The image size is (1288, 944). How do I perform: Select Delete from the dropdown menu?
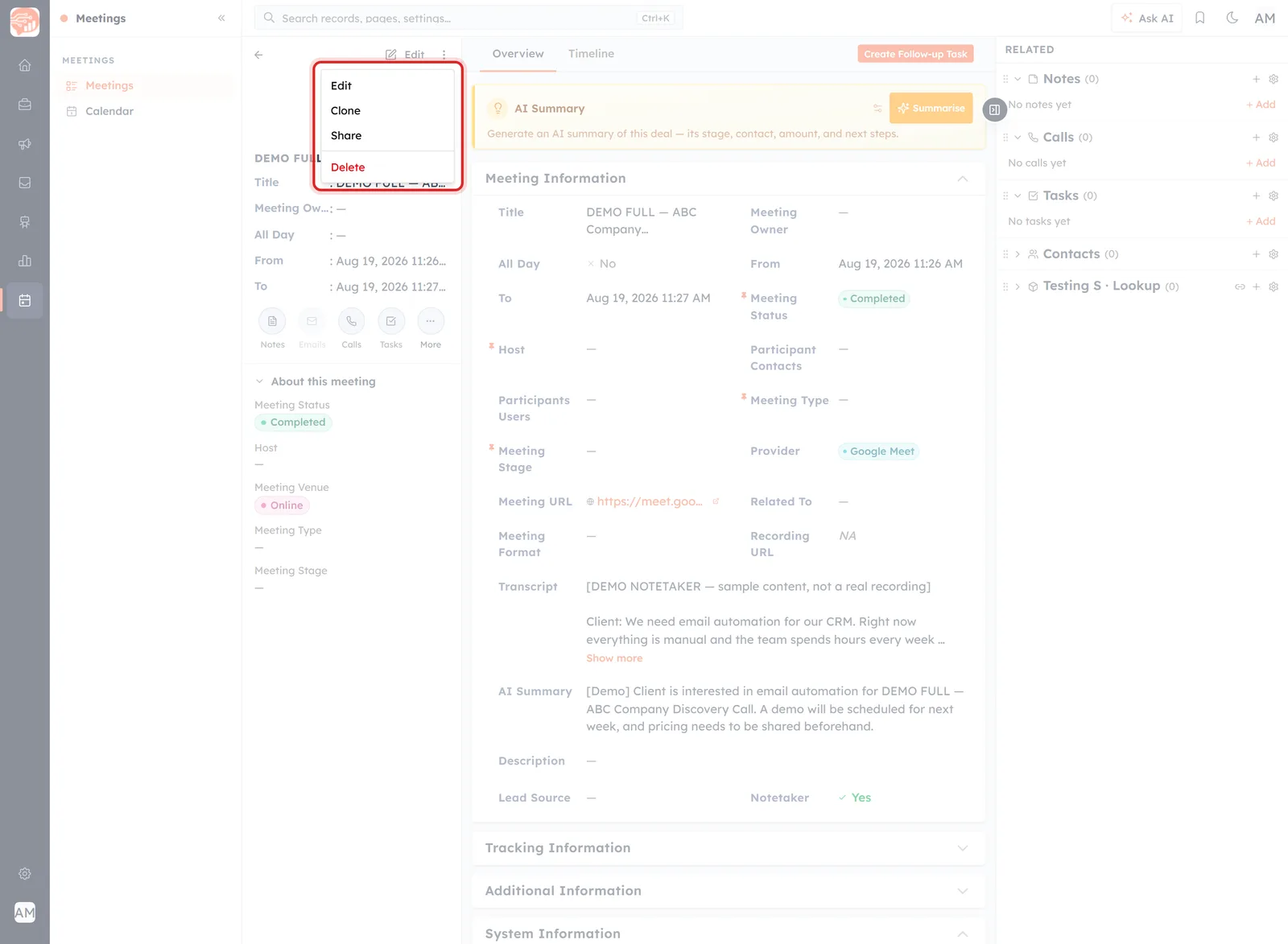click(388, 167)
